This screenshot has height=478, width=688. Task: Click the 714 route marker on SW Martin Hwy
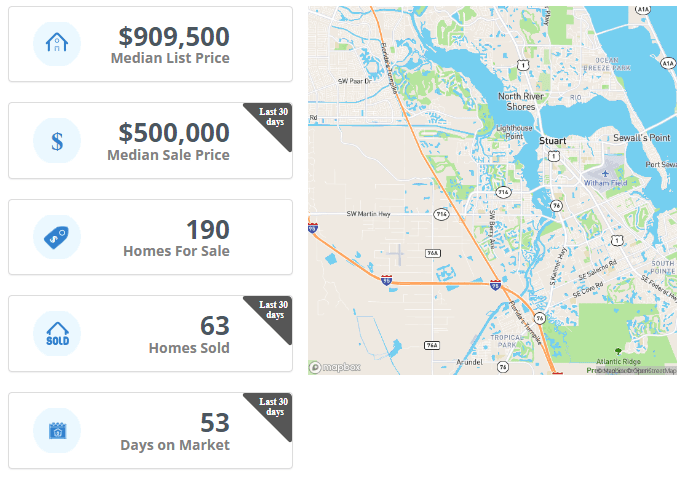tap(441, 214)
